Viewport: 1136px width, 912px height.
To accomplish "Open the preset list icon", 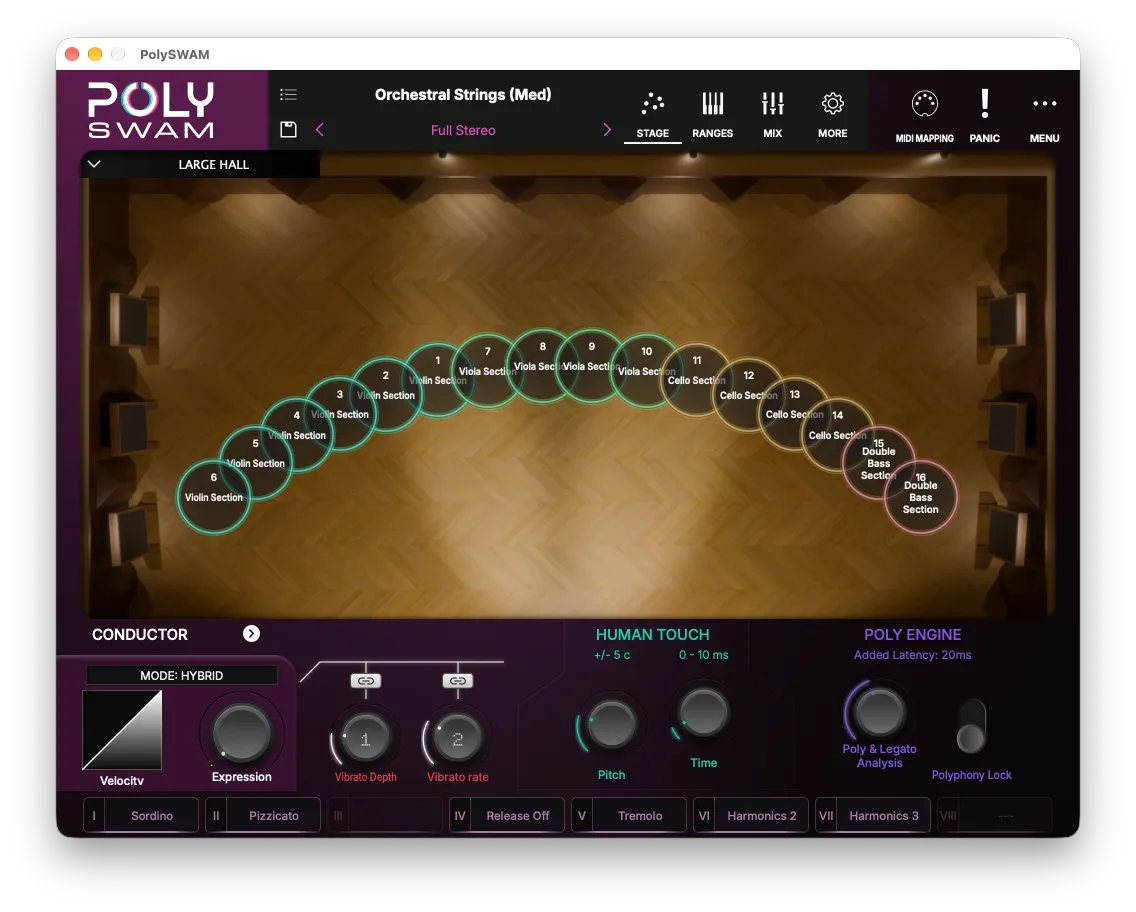I will coord(288,94).
